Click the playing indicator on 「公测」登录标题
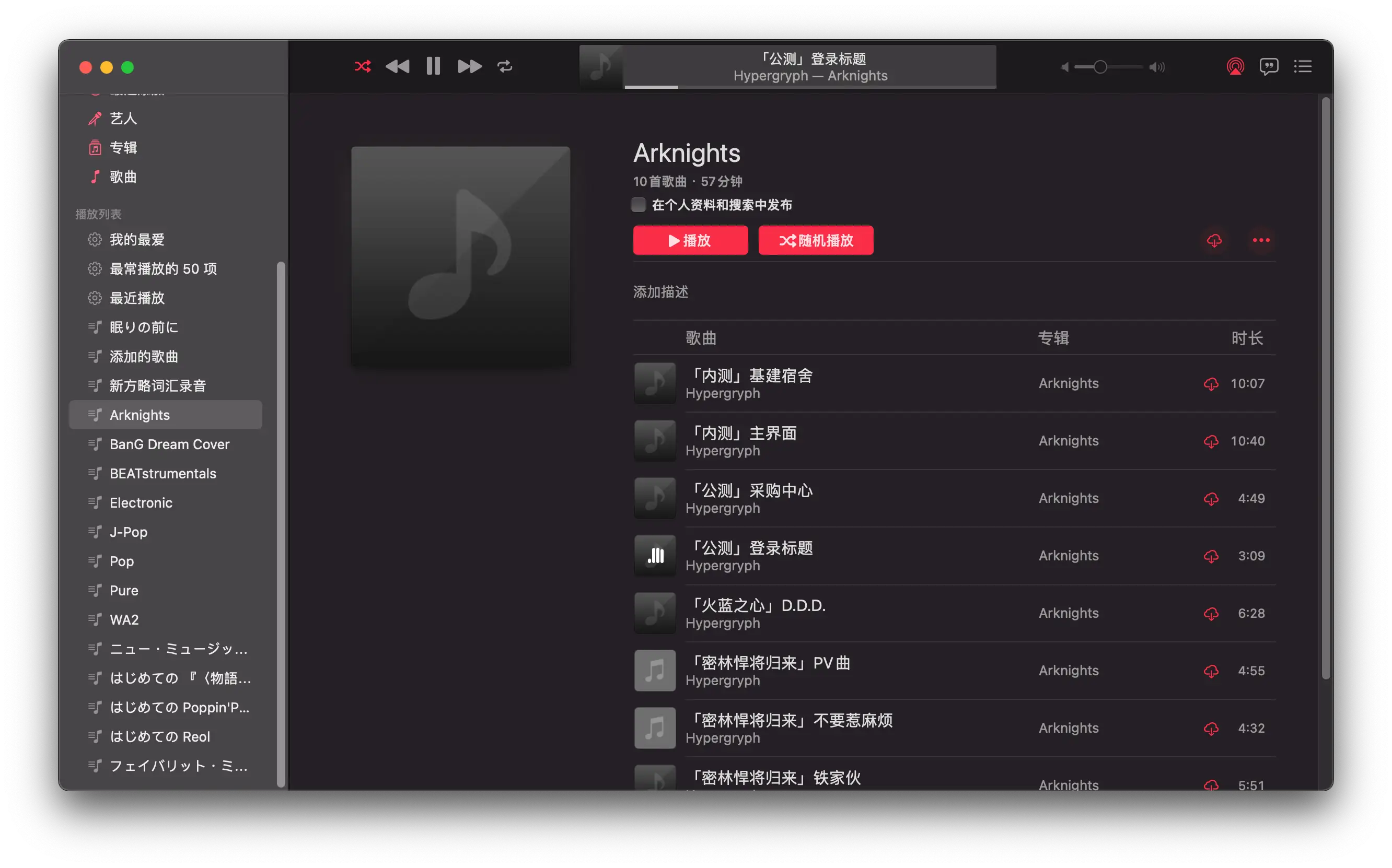 (x=655, y=556)
